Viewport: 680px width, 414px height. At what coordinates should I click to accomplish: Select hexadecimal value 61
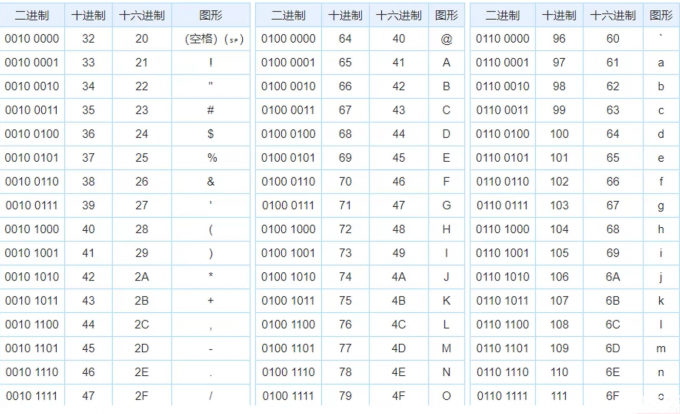pyautogui.click(x=613, y=62)
